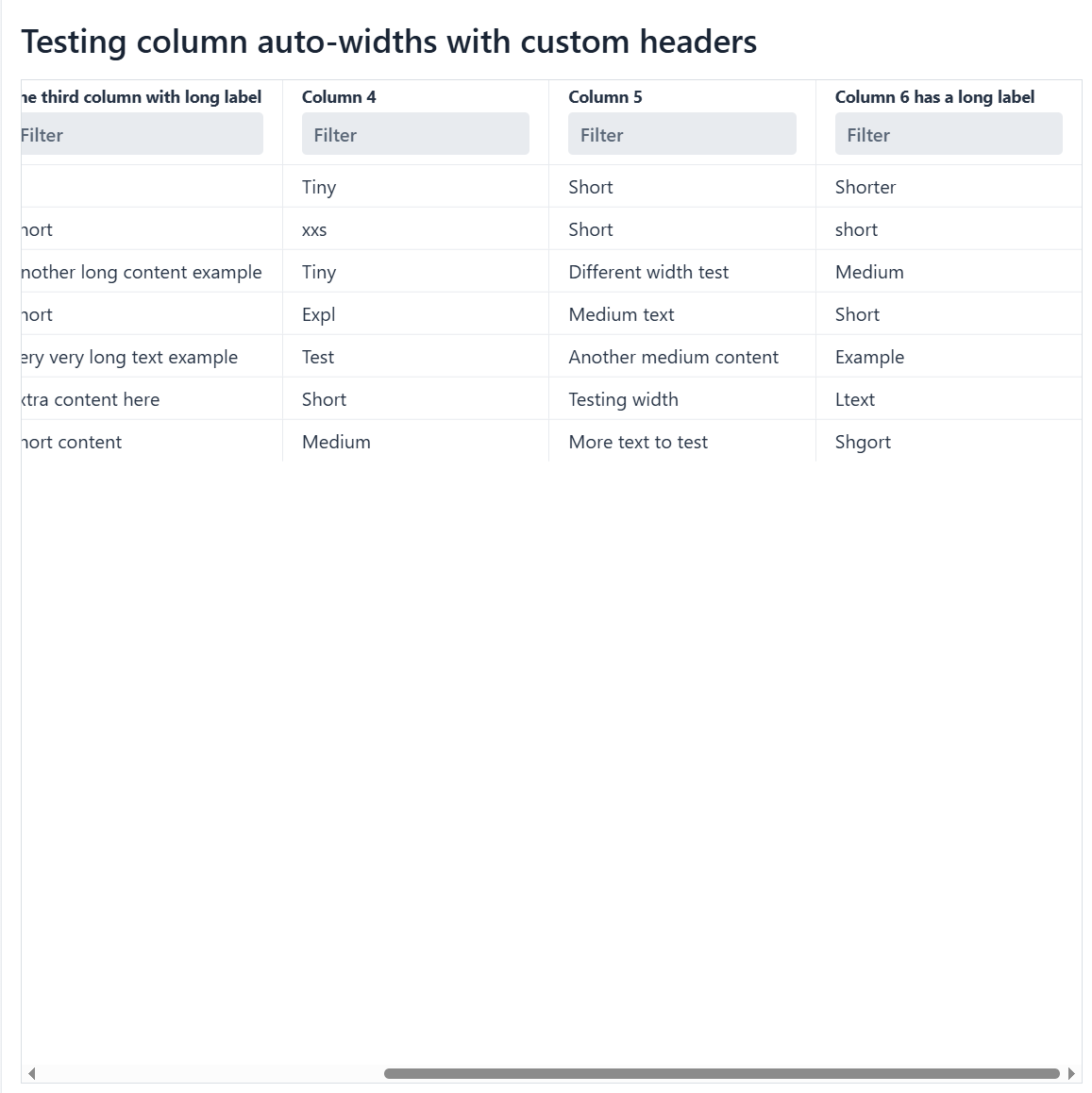Select the 'Ltext' cell
1092x1093 pixels.
tap(855, 399)
